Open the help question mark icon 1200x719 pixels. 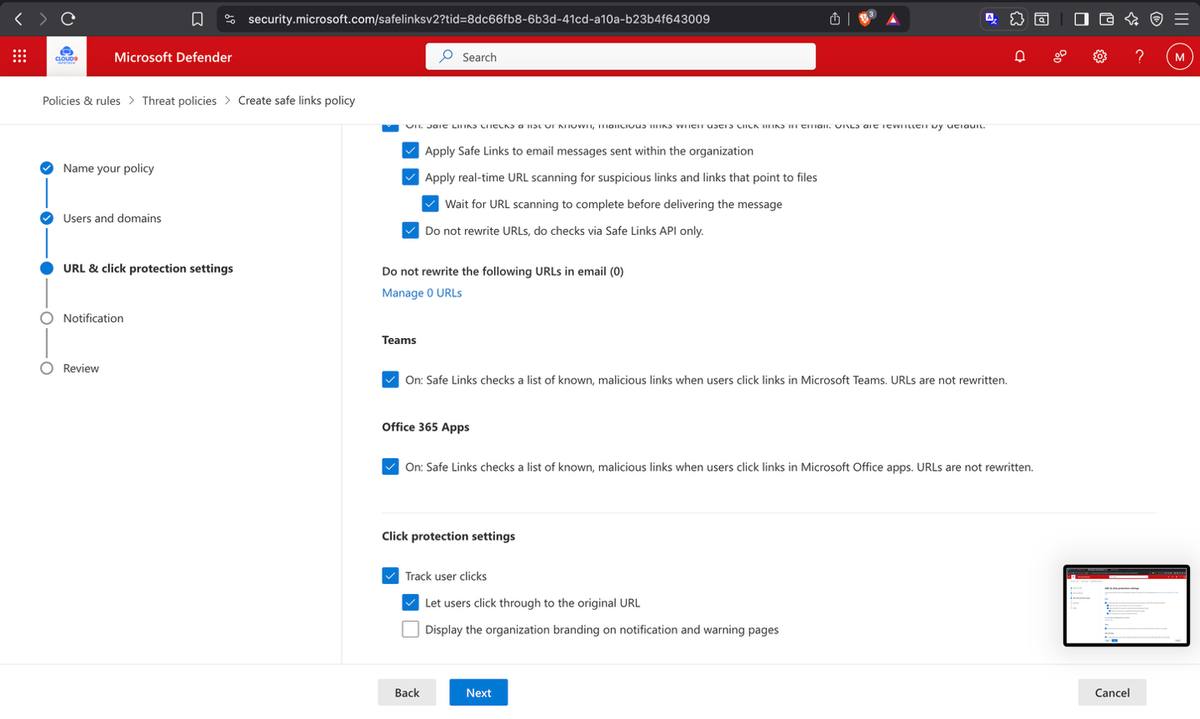(x=1140, y=57)
